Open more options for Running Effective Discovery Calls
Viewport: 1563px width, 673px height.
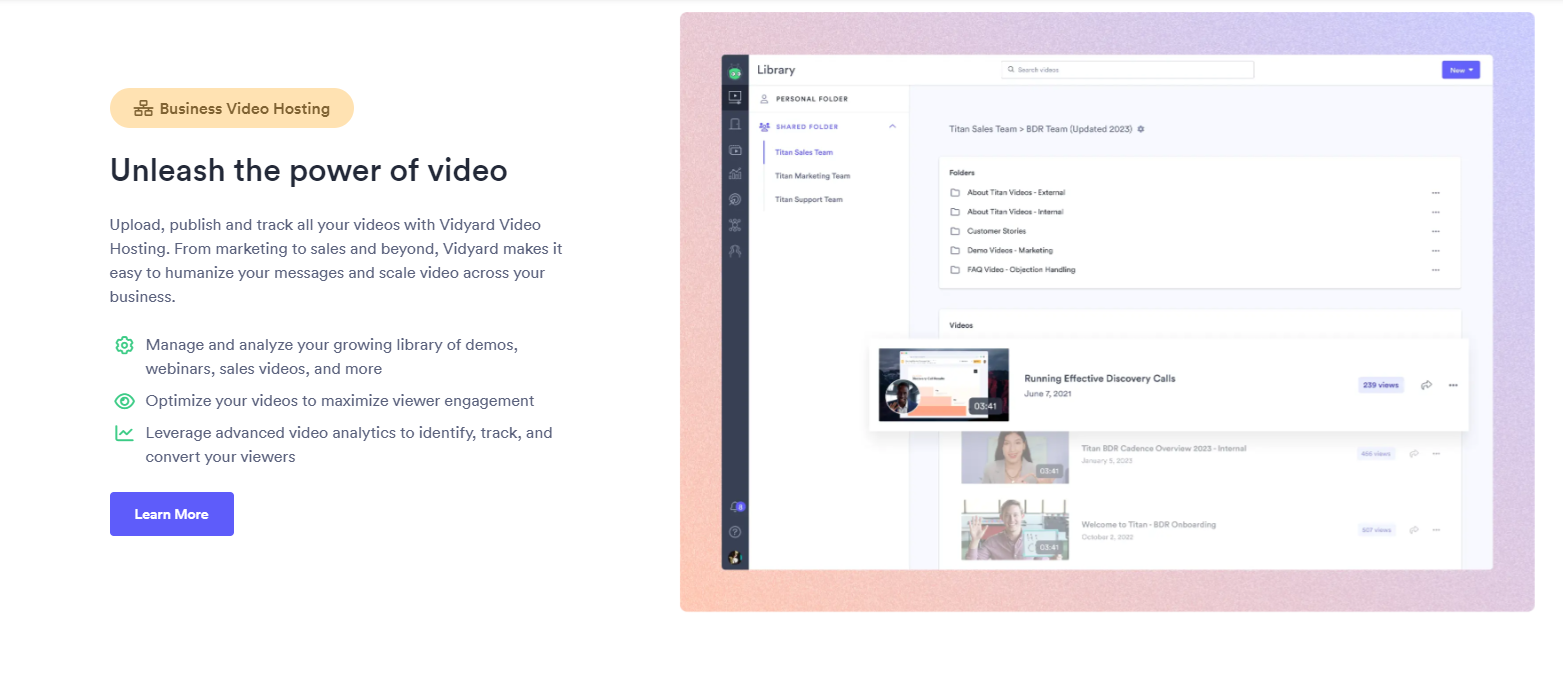point(1453,385)
